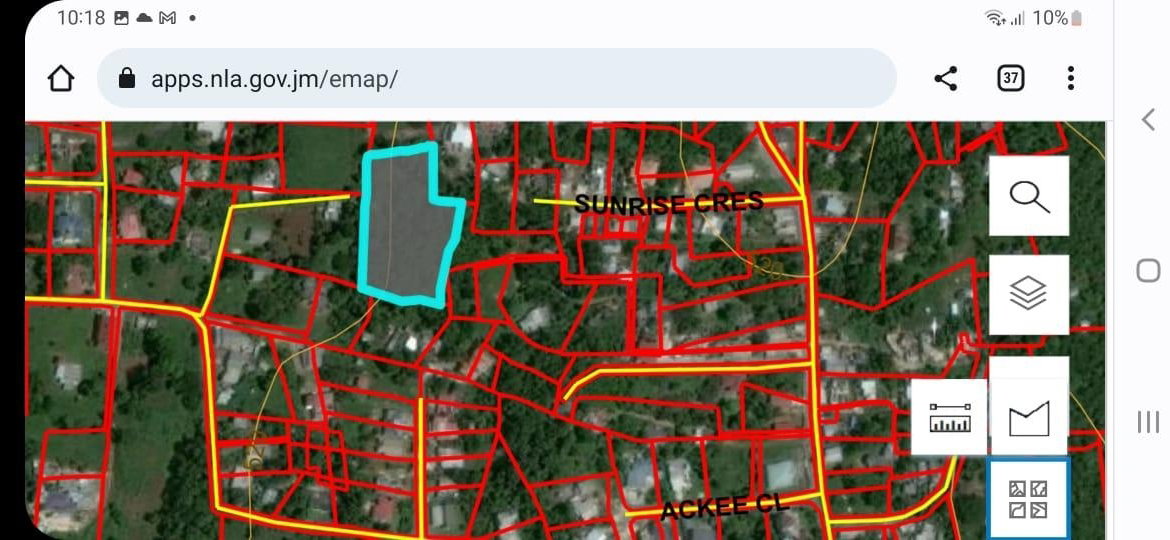This screenshot has width=1170, height=540.
Task: Open the browser three-dot menu
Action: pyautogui.click(x=1070, y=78)
